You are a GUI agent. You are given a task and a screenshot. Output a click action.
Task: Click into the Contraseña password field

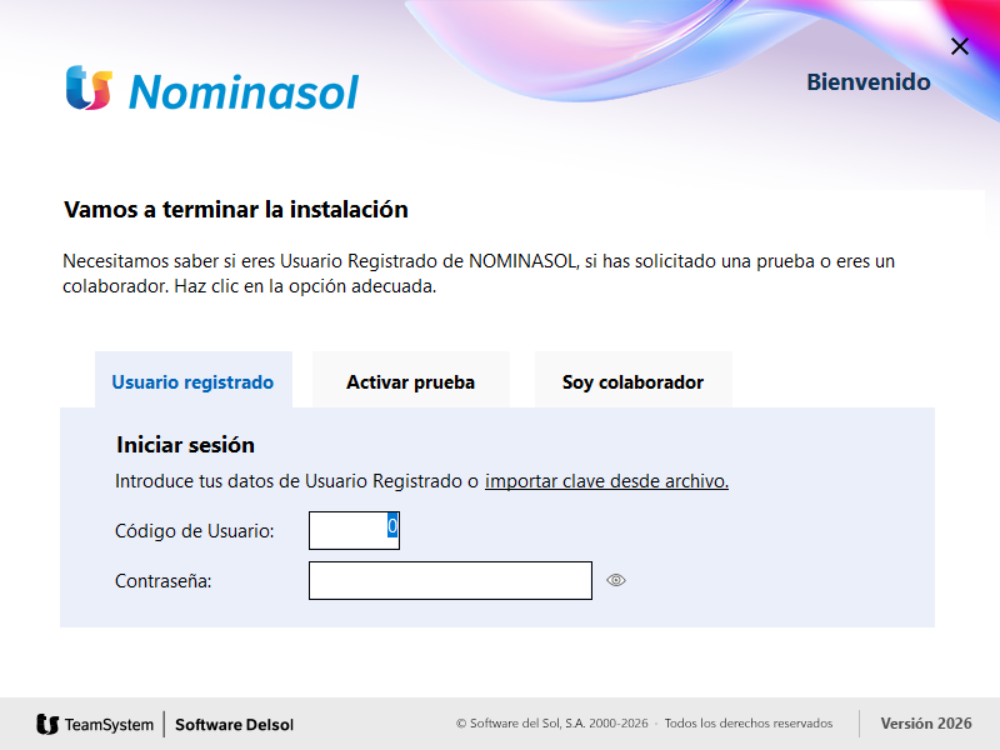click(x=450, y=580)
